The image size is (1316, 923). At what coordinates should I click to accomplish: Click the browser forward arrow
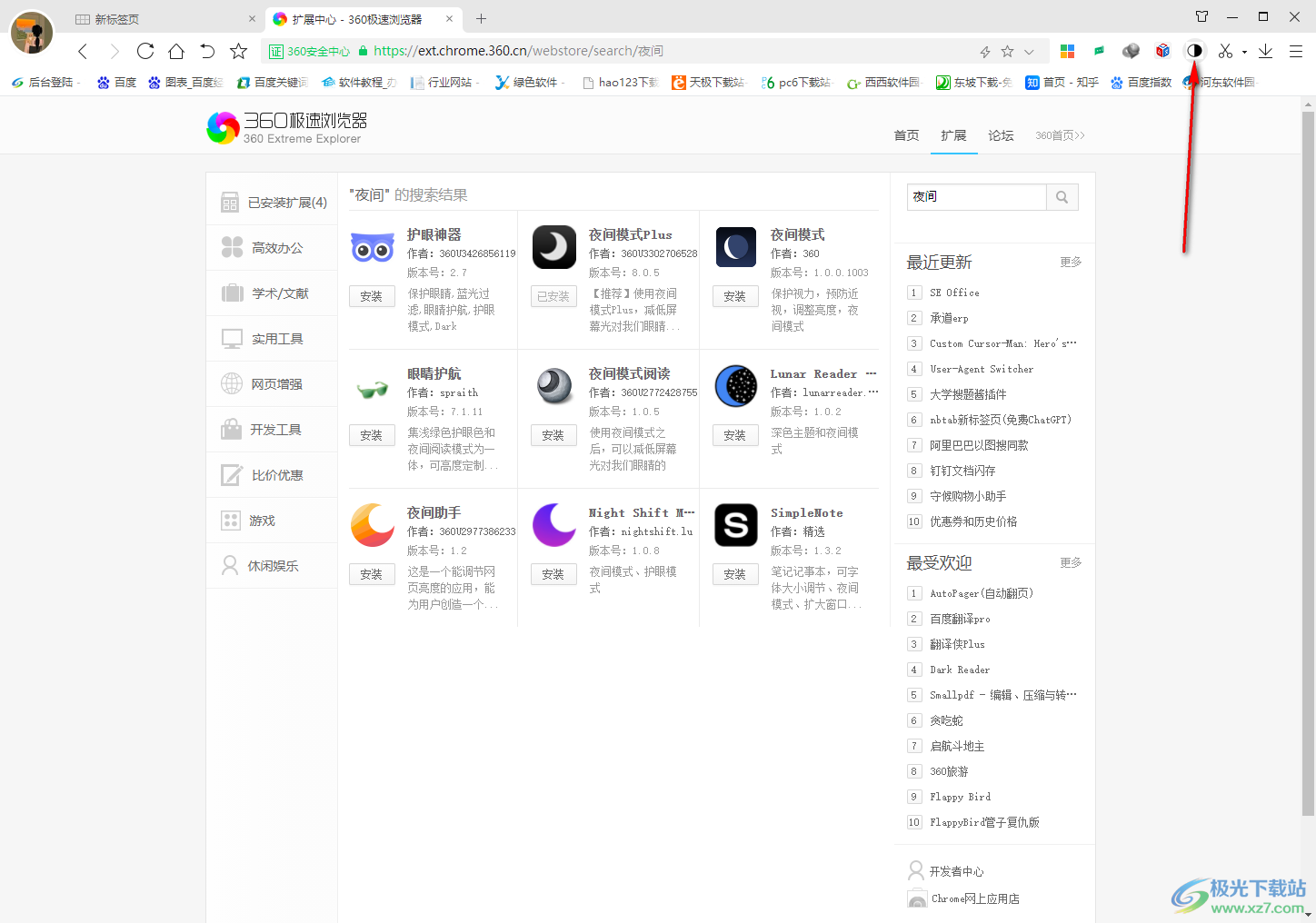click(115, 51)
